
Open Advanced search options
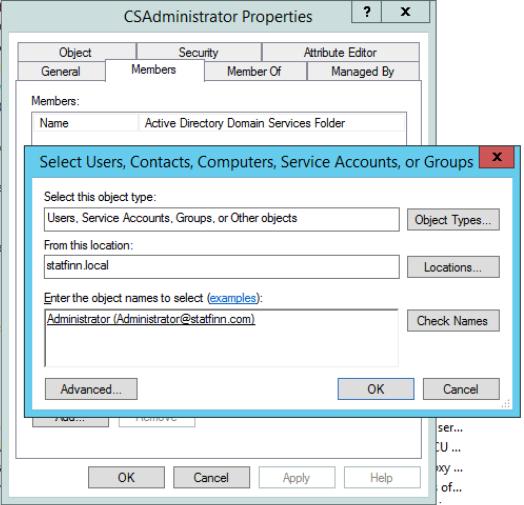pos(91,389)
